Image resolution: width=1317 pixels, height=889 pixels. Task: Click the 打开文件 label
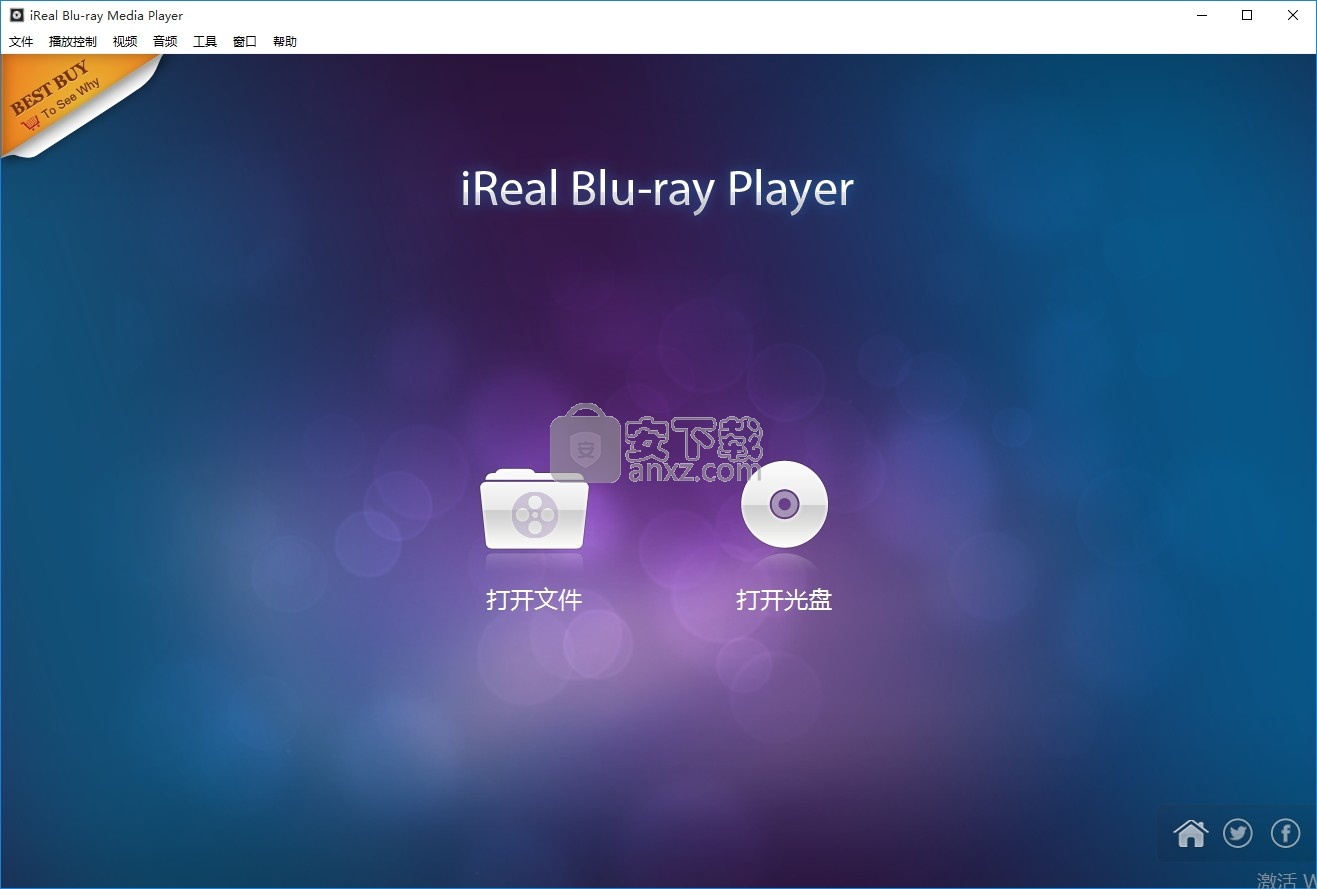[x=534, y=600]
